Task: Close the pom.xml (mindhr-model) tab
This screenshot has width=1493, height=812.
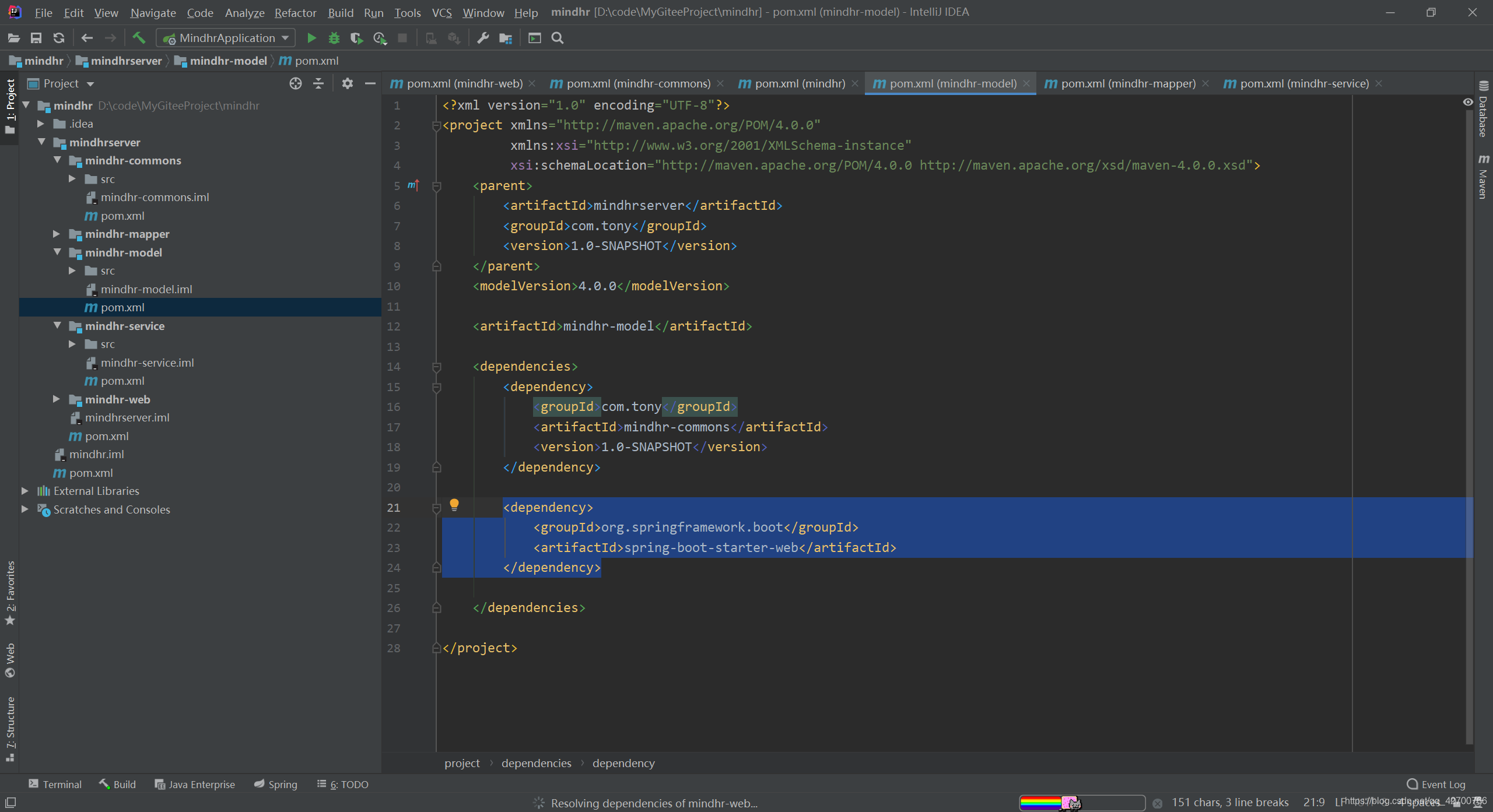Action: (x=1026, y=83)
